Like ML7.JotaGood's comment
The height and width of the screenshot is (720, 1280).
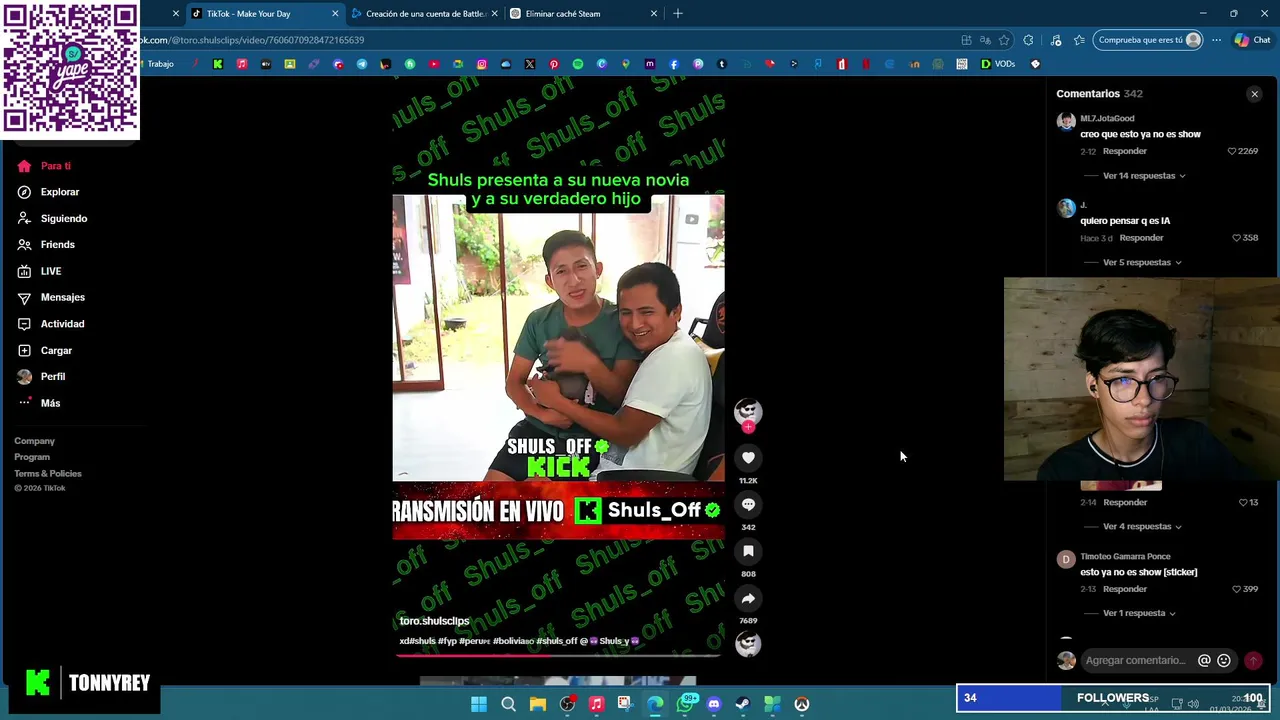pyautogui.click(x=1232, y=151)
